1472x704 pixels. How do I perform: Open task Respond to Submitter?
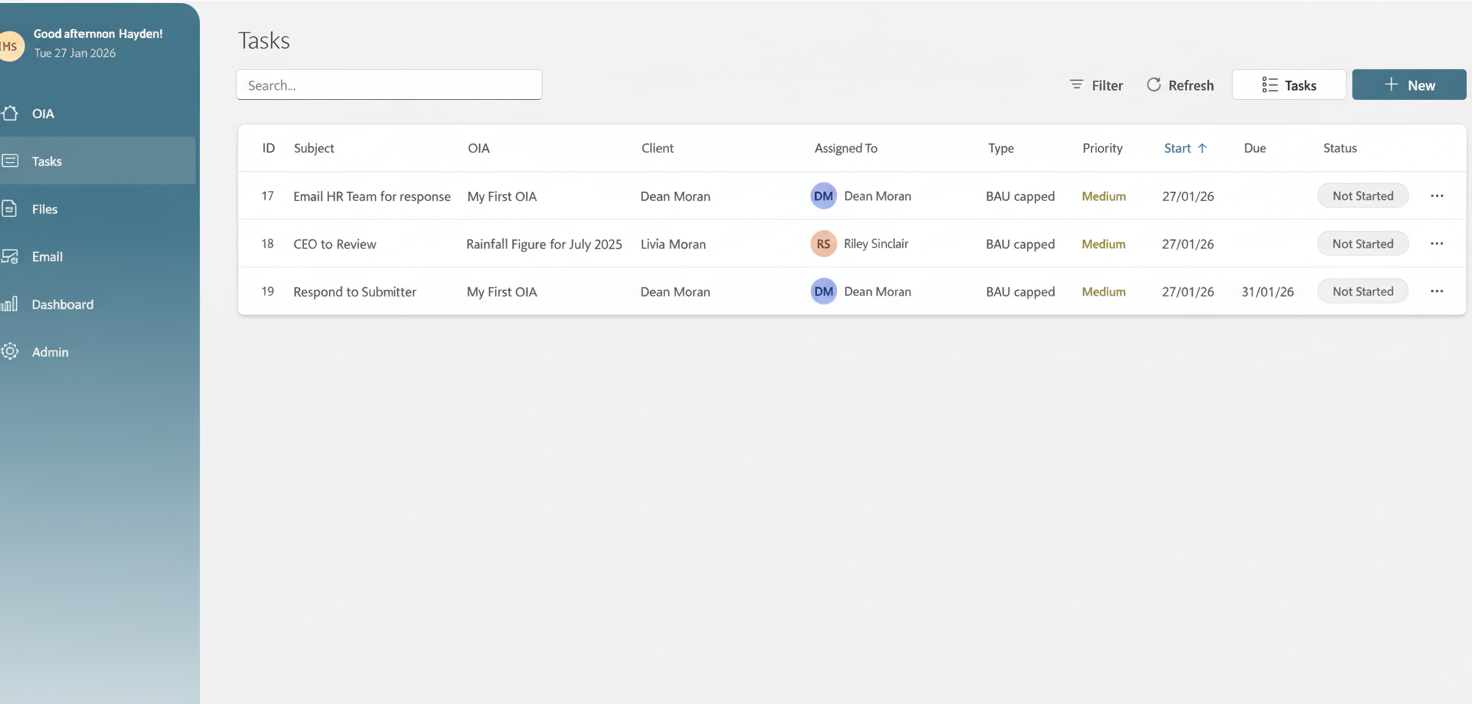355,292
